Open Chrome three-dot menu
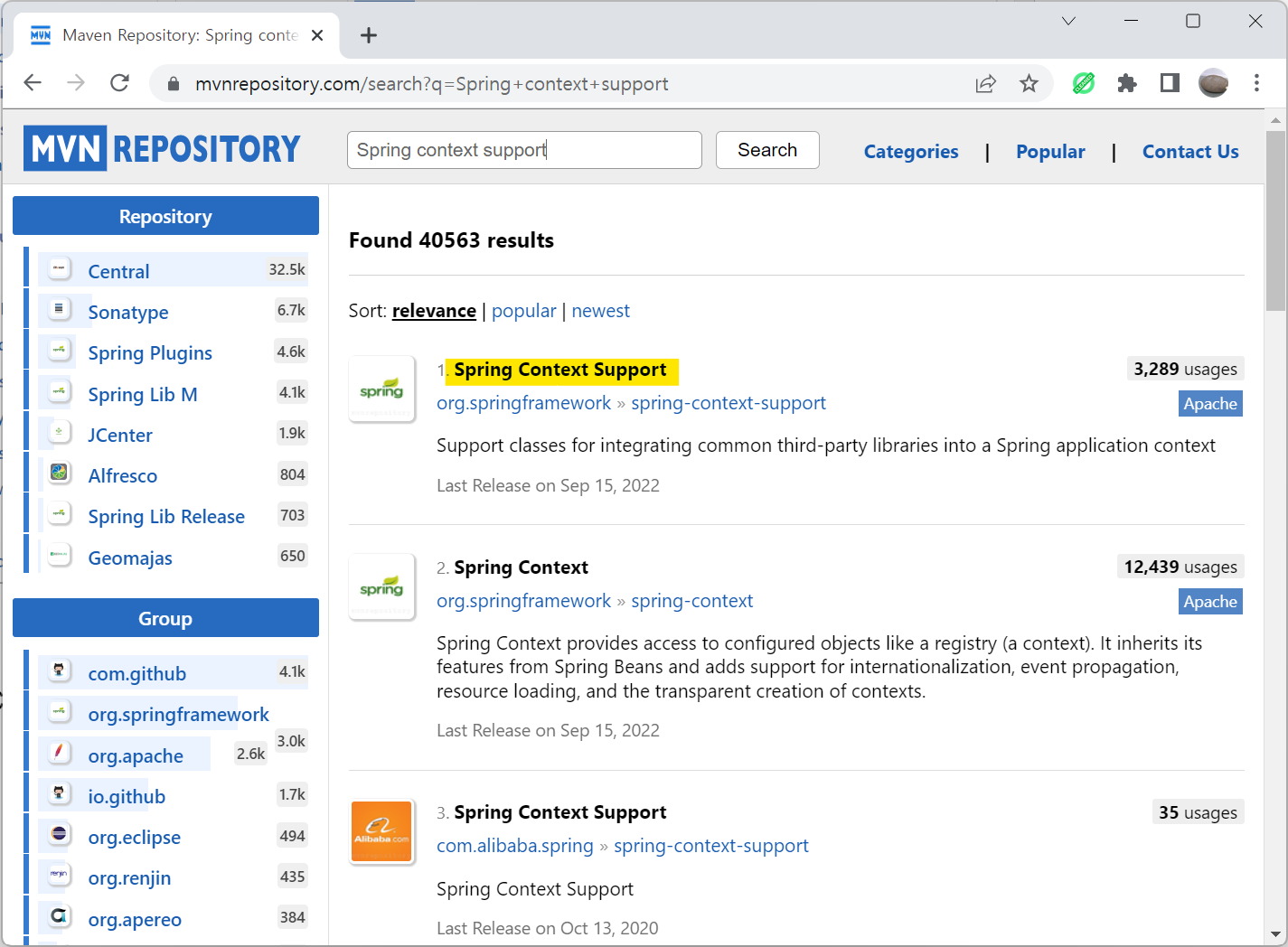This screenshot has height=947, width=1288. [x=1256, y=83]
